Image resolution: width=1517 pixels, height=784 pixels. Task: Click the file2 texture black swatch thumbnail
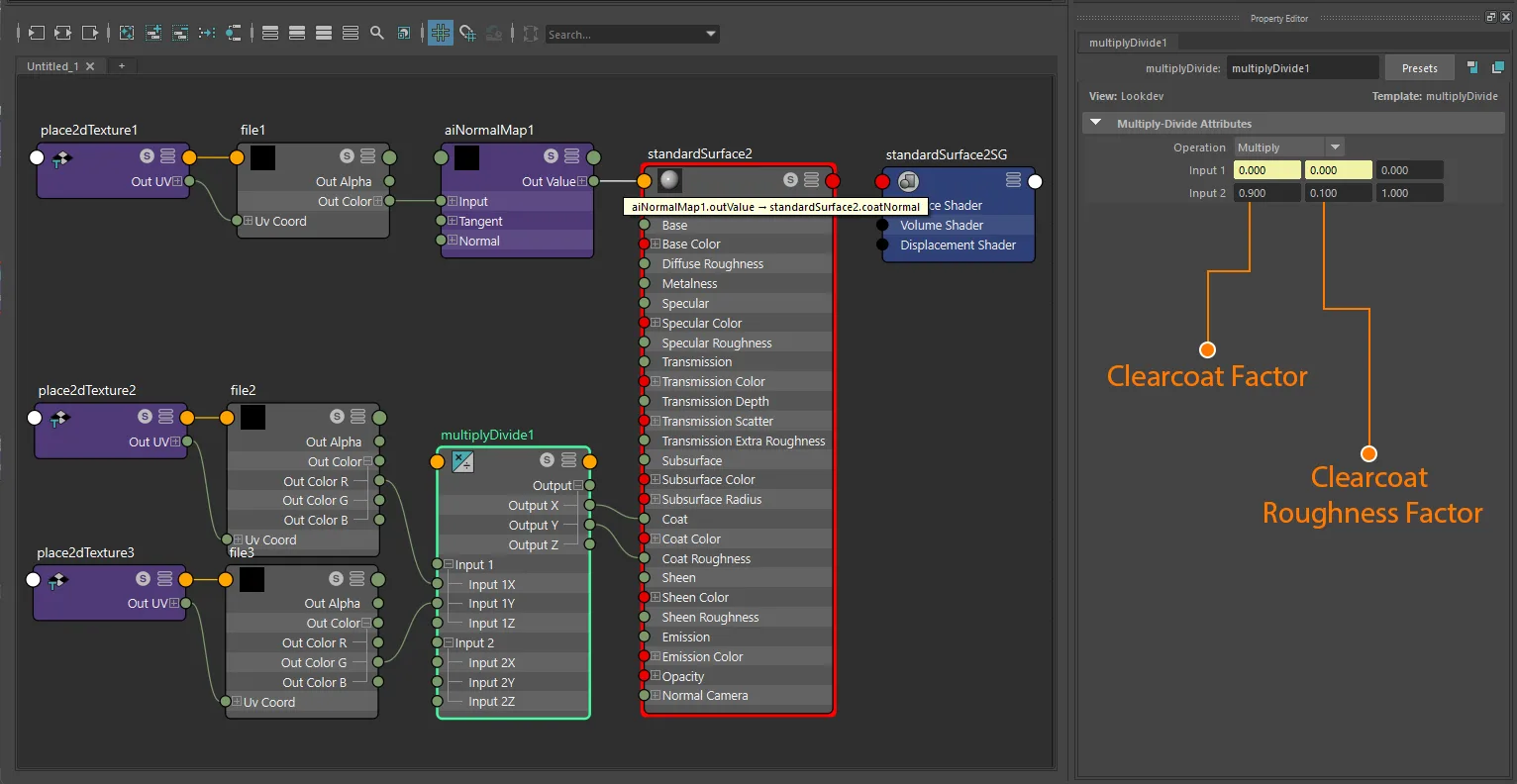pos(253,417)
